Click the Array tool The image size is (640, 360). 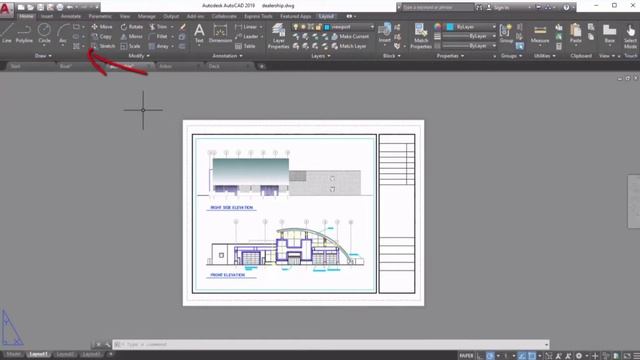[x=159, y=46]
